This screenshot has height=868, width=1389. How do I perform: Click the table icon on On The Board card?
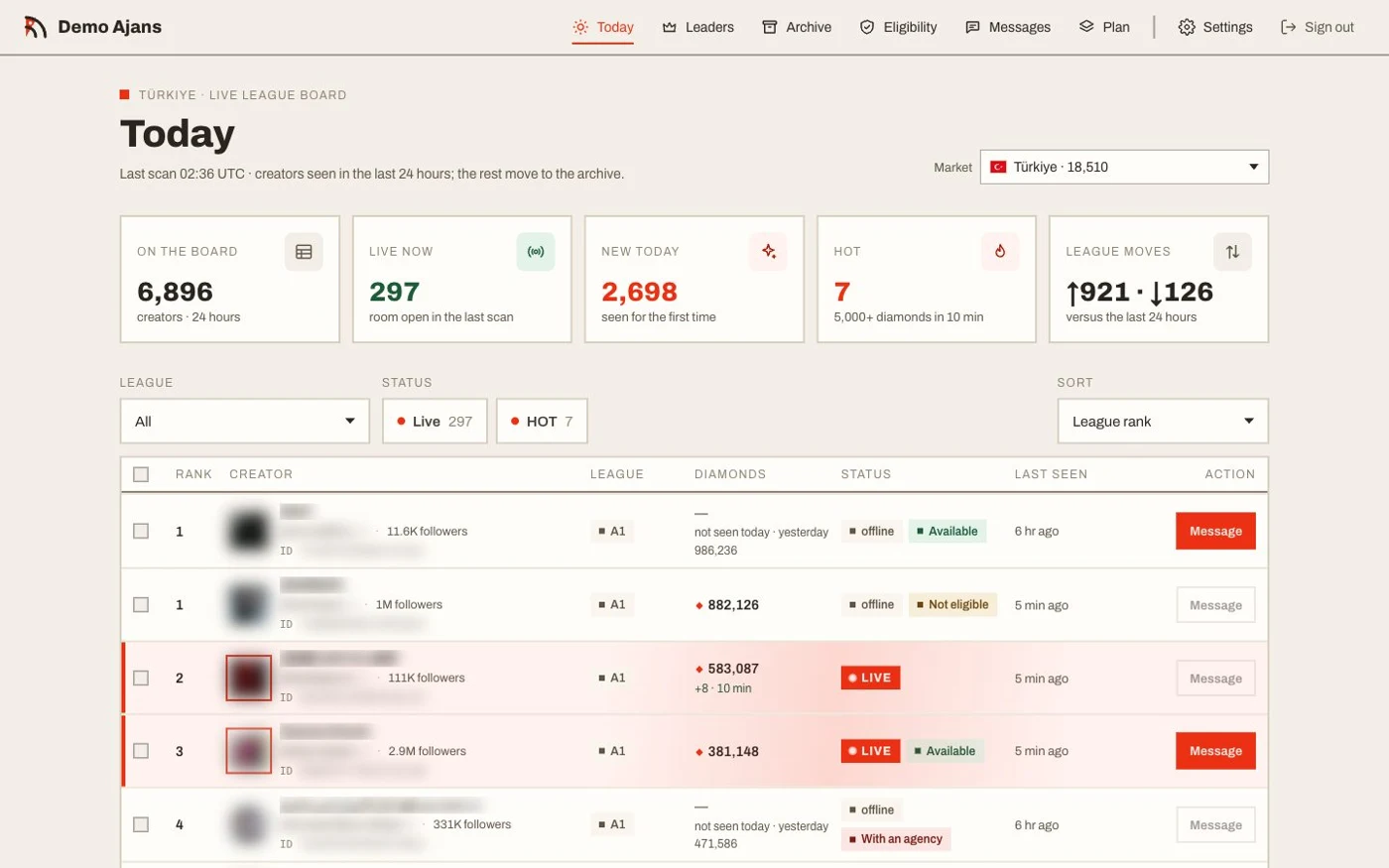(x=304, y=252)
